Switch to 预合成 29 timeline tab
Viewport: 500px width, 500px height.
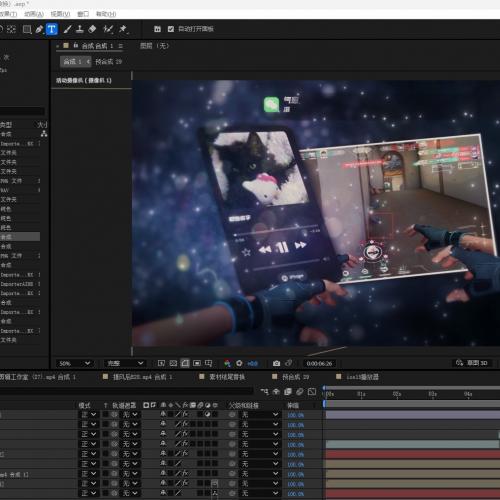[x=295, y=377]
